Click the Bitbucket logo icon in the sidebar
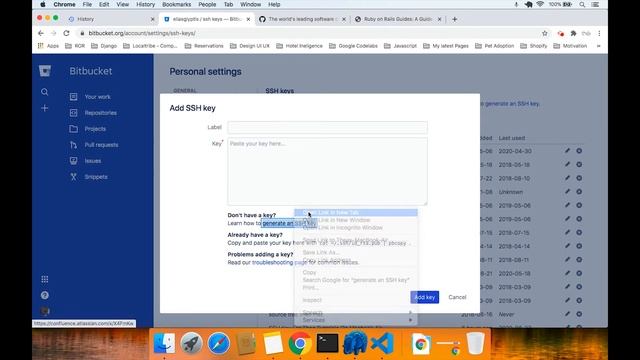Viewport: 640px width, 360px height. (x=45, y=71)
